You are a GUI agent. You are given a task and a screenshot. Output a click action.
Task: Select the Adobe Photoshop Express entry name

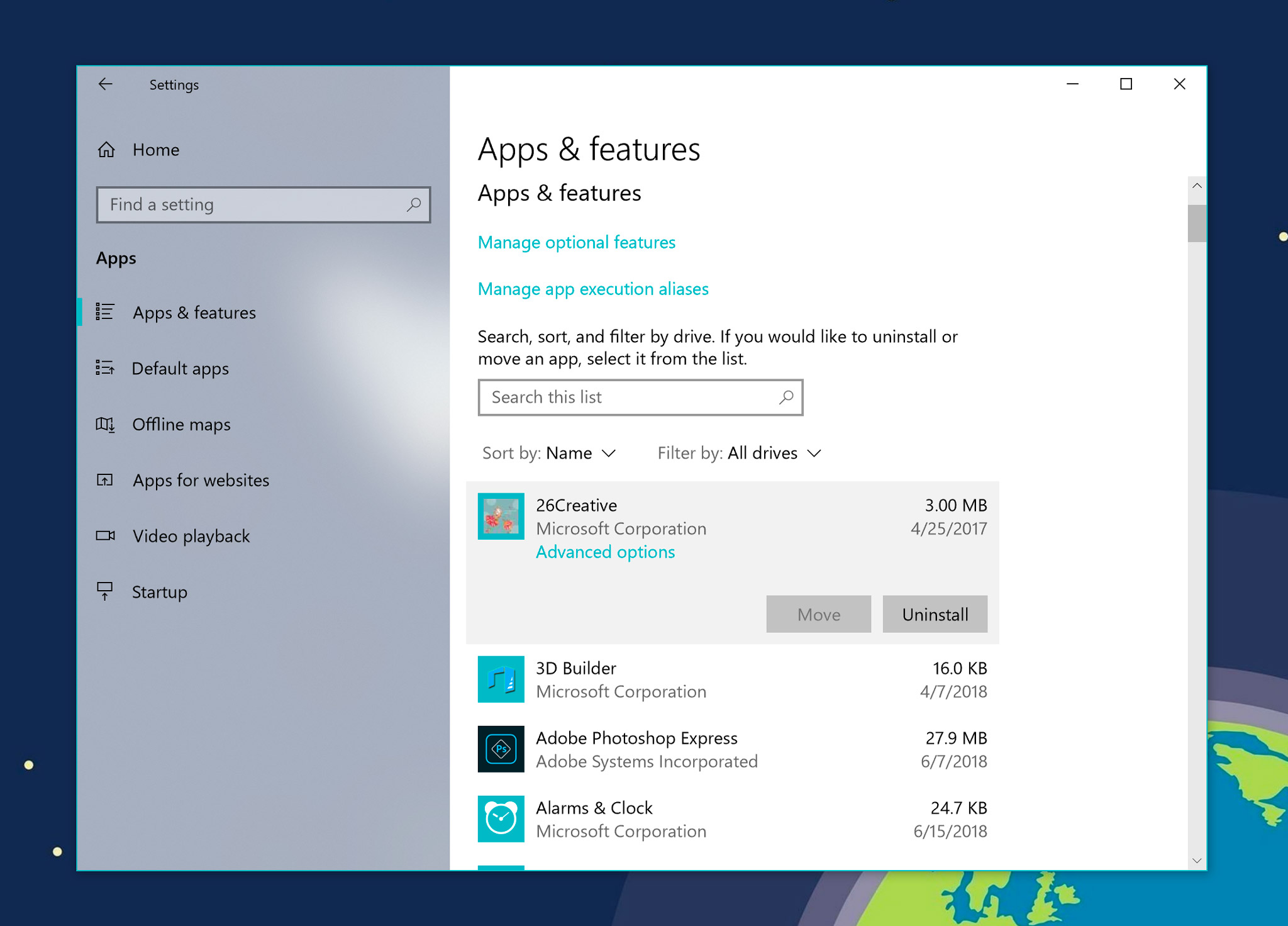click(636, 738)
